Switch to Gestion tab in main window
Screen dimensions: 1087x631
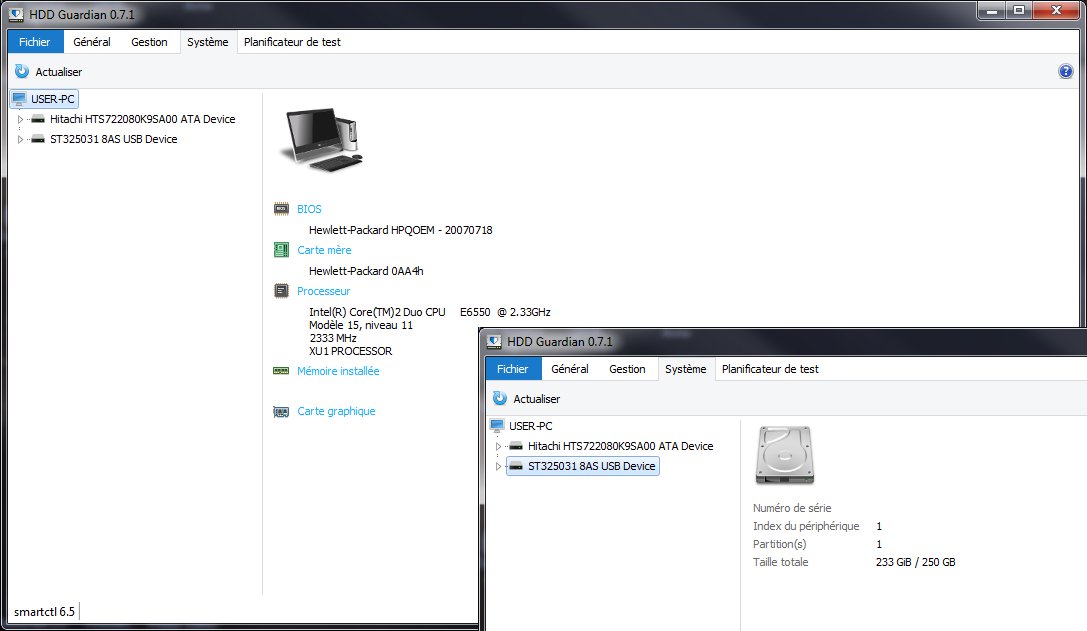click(150, 42)
